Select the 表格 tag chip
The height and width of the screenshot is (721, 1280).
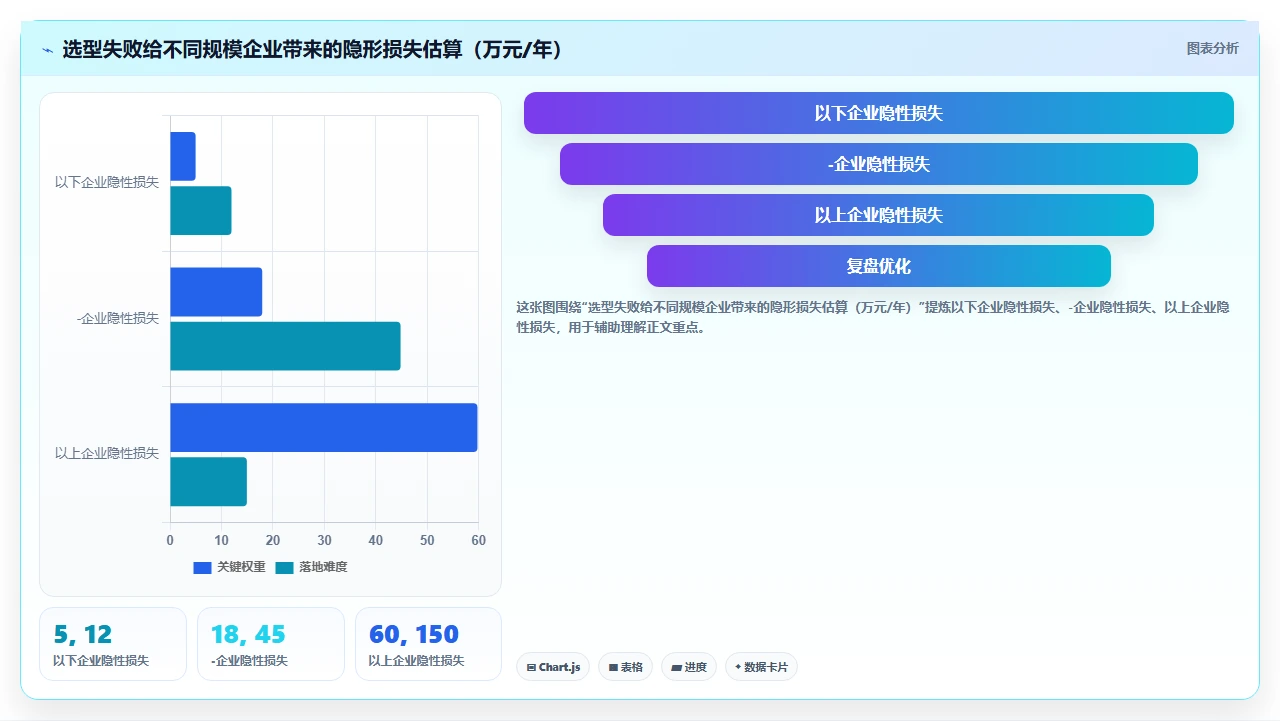pyautogui.click(x=626, y=667)
